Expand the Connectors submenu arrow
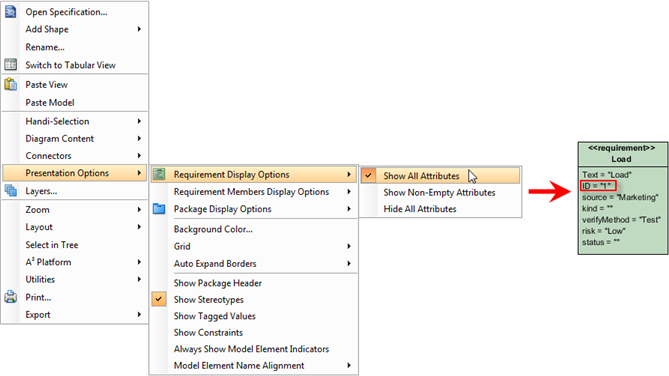The width and height of the screenshot is (669, 376). coord(139,156)
